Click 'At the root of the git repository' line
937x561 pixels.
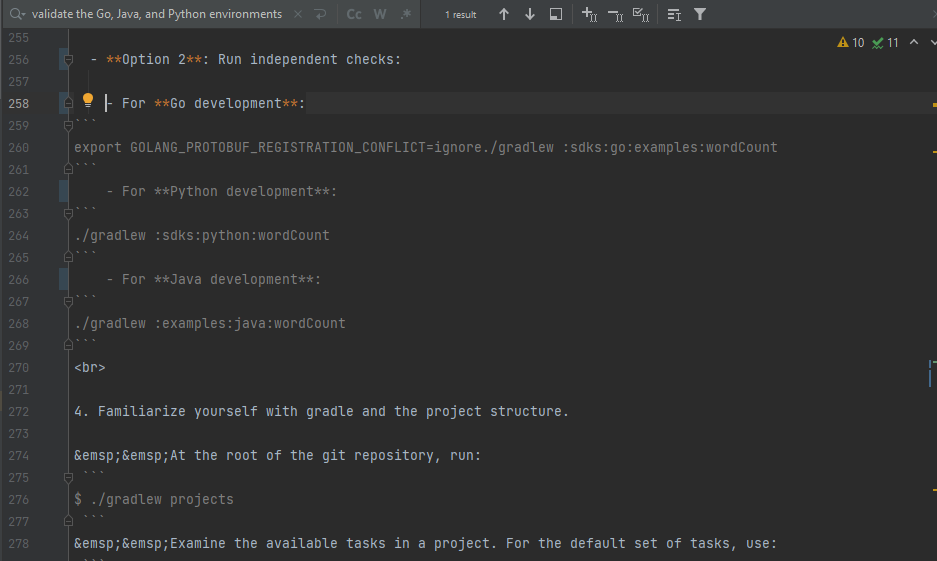277,455
